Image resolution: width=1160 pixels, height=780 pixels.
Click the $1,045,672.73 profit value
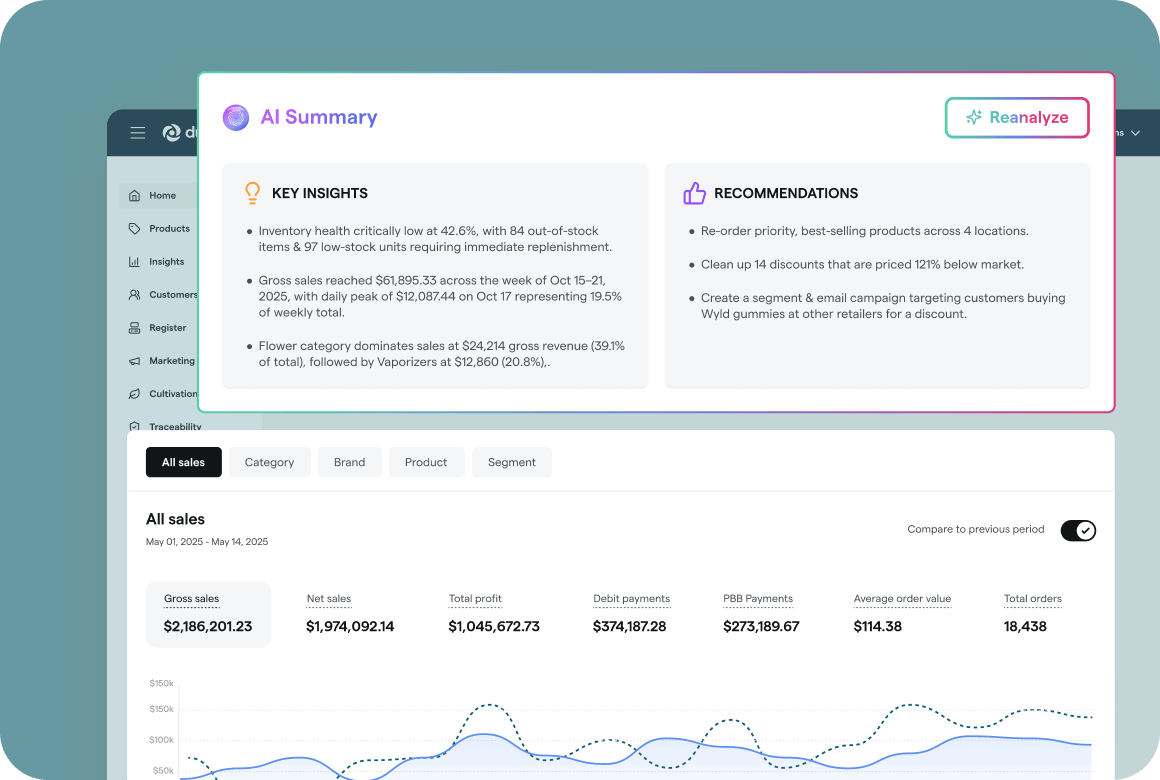(x=494, y=627)
